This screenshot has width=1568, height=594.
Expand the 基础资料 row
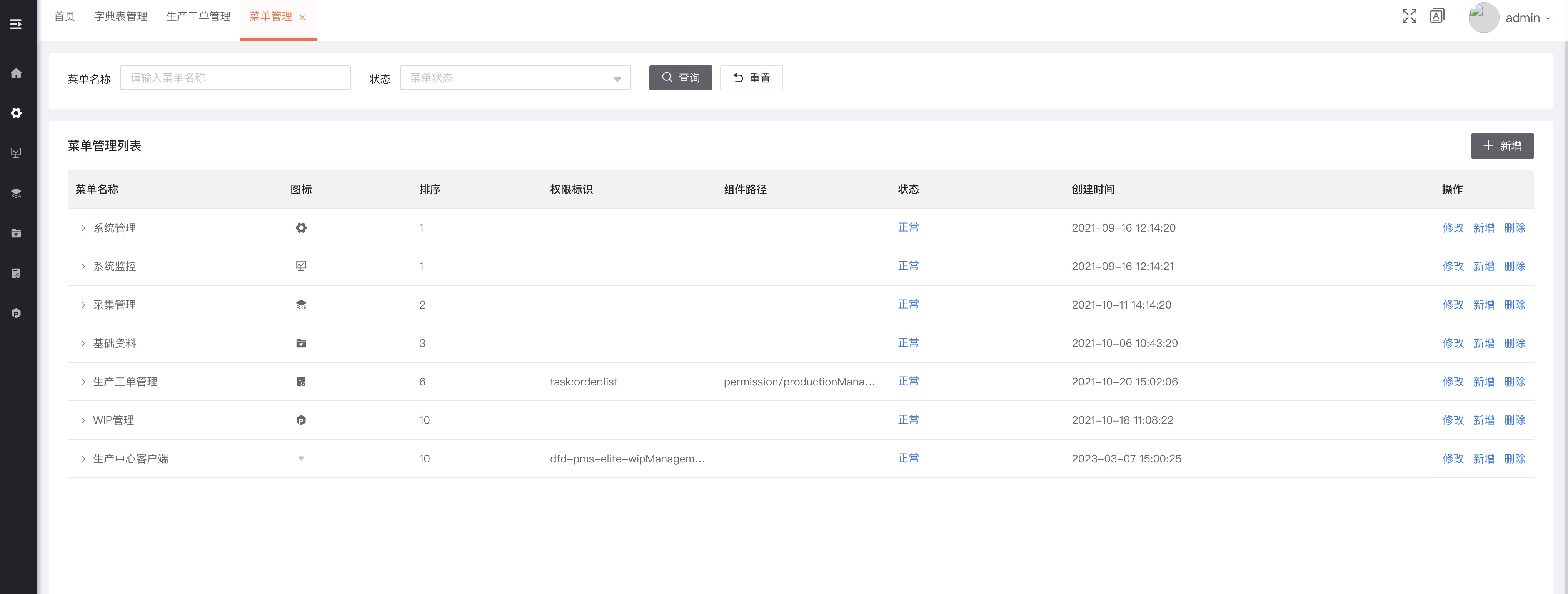(83, 344)
